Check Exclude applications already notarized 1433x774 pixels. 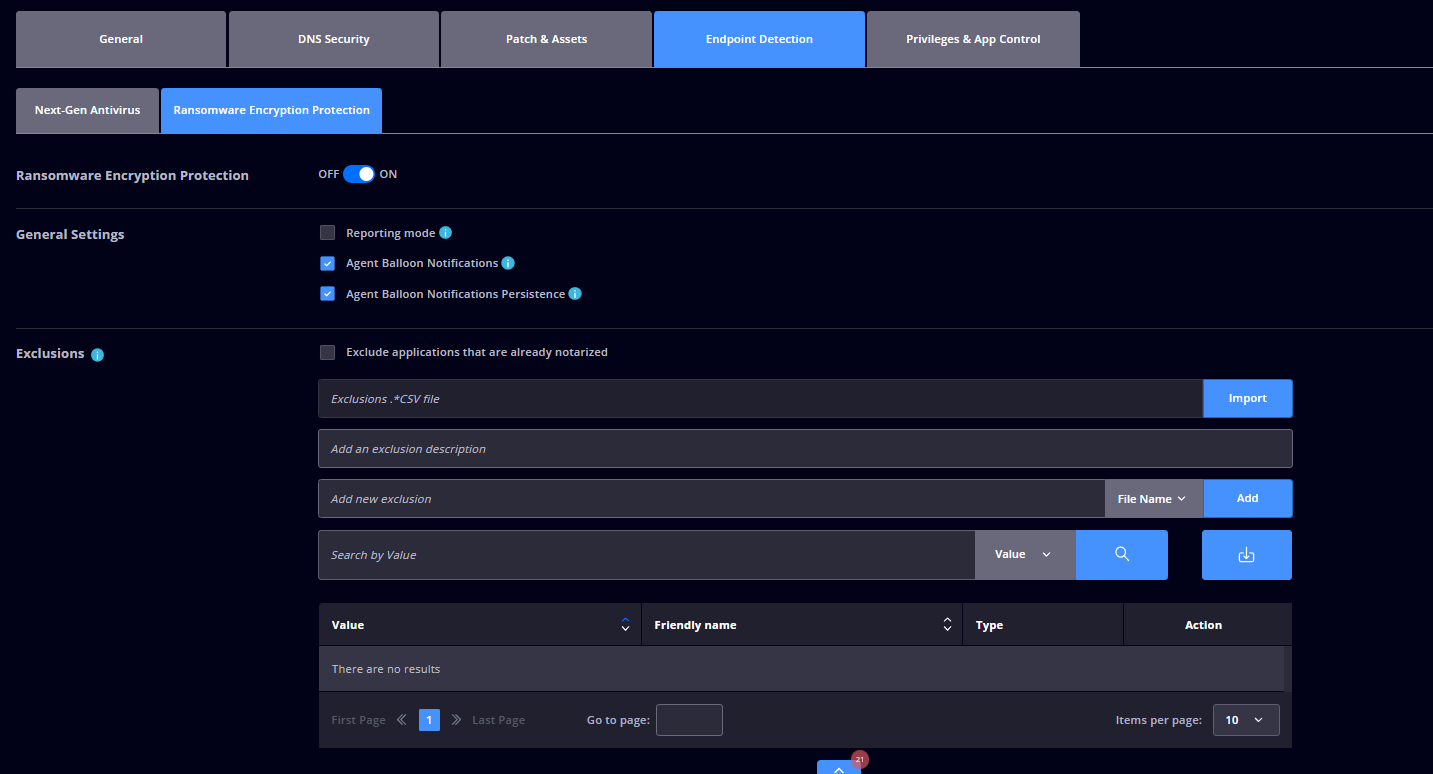(327, 352)
